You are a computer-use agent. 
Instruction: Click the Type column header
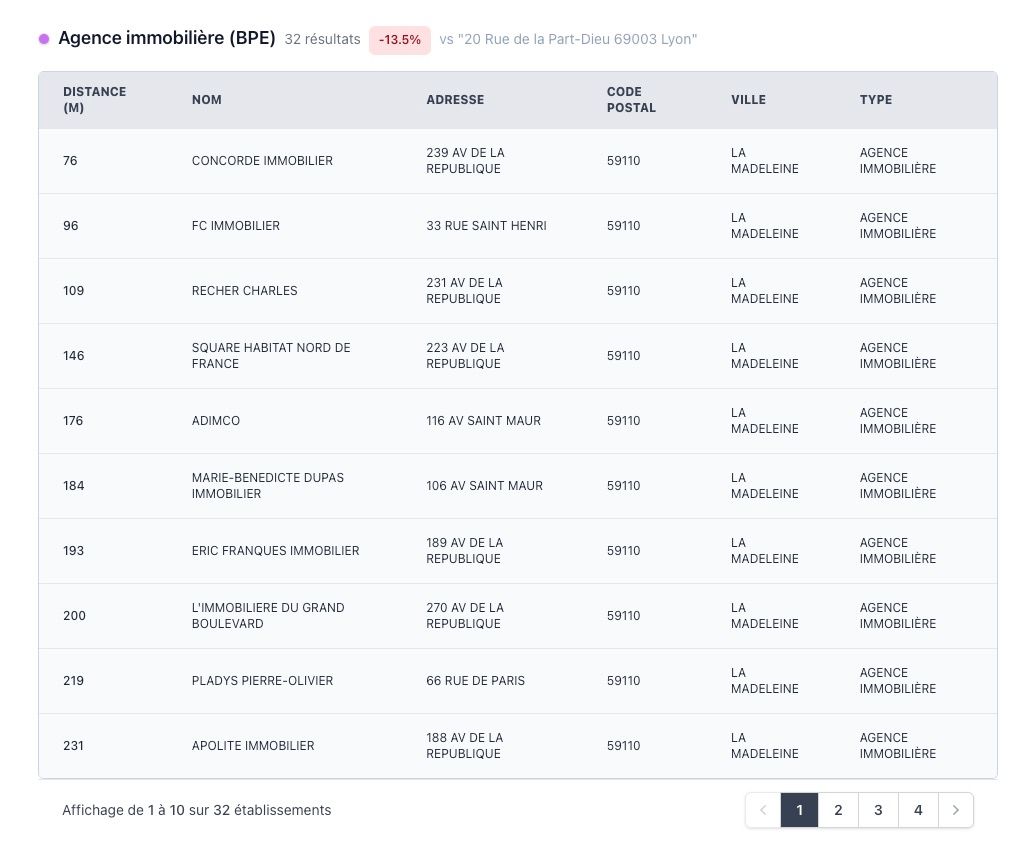[x=876, y=100]
